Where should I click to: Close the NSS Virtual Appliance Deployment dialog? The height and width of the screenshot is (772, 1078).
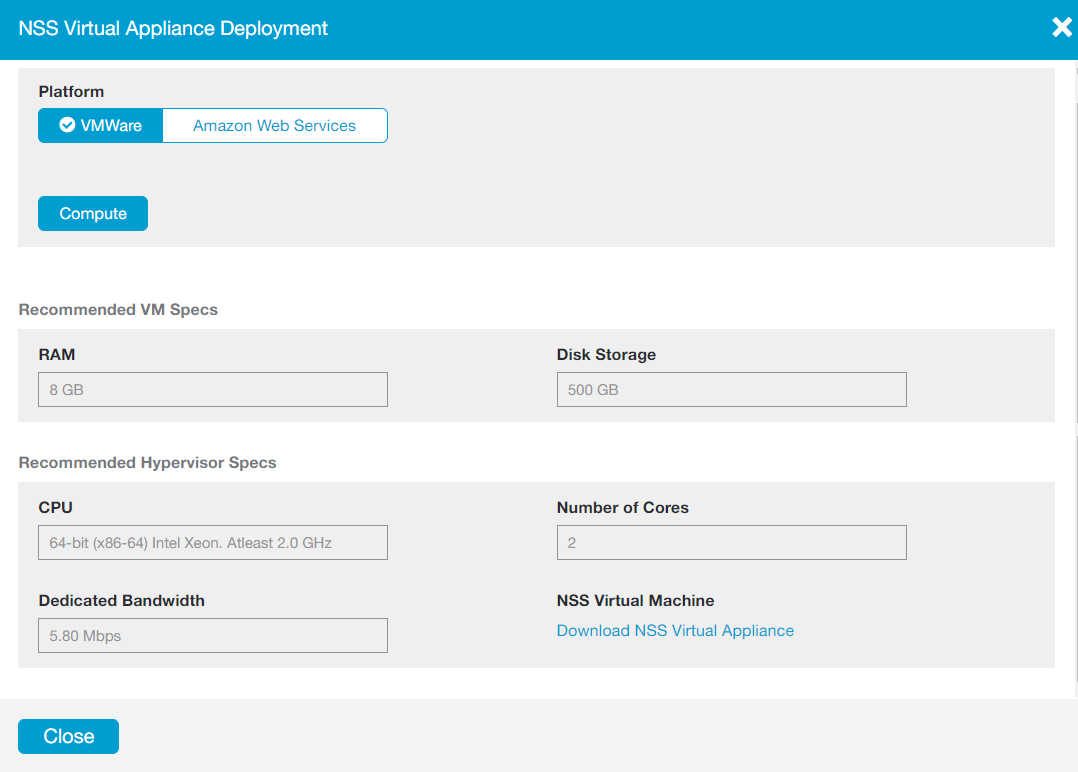[1061, 27]
